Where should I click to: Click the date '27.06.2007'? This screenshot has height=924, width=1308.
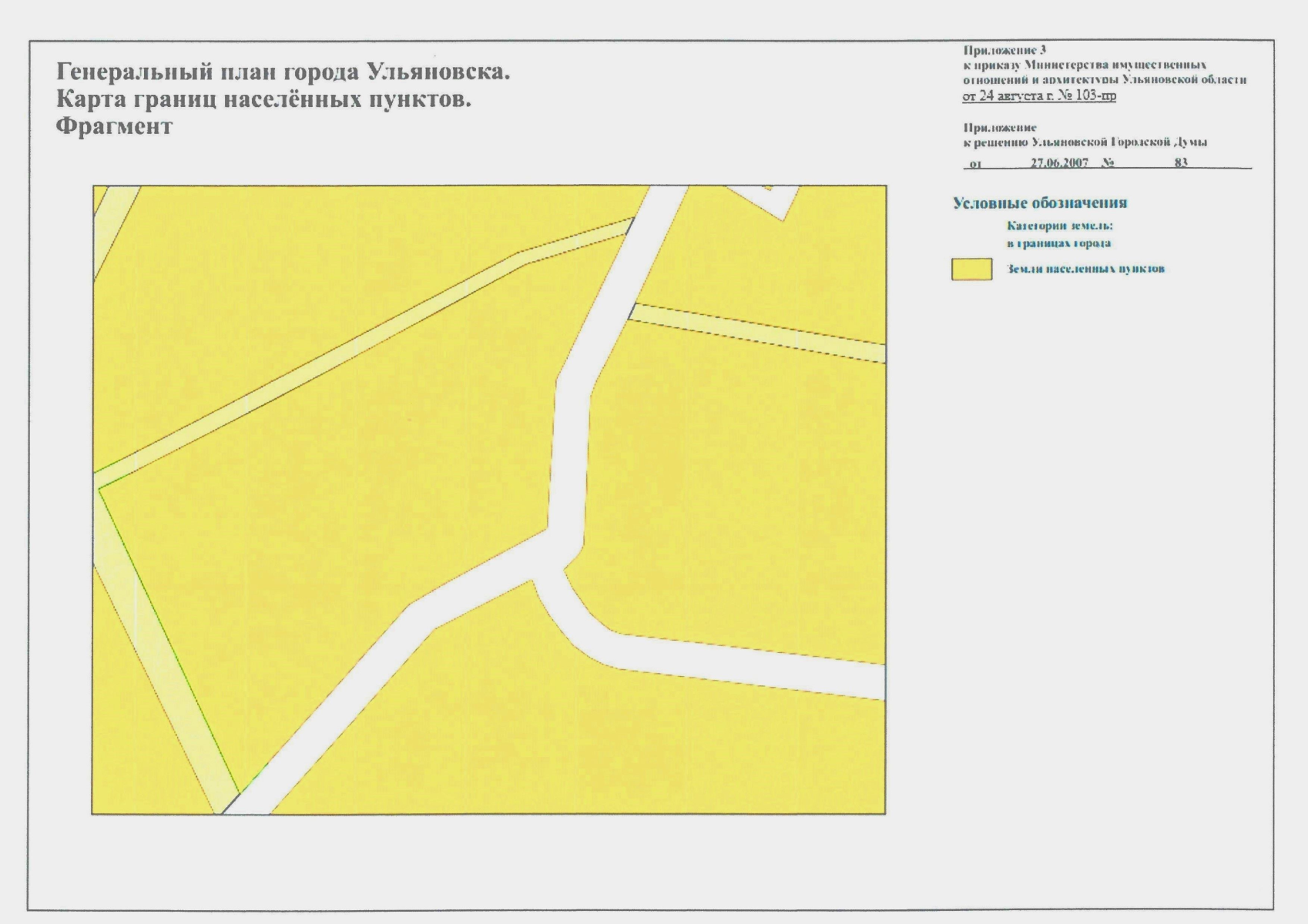1058,163
